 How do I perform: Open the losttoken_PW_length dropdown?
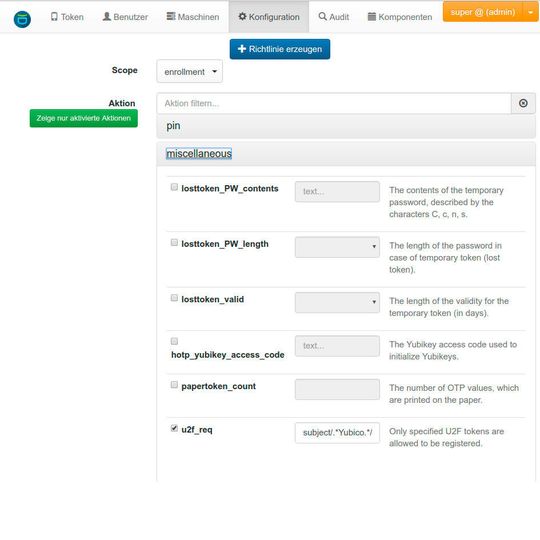pos(337,247)
